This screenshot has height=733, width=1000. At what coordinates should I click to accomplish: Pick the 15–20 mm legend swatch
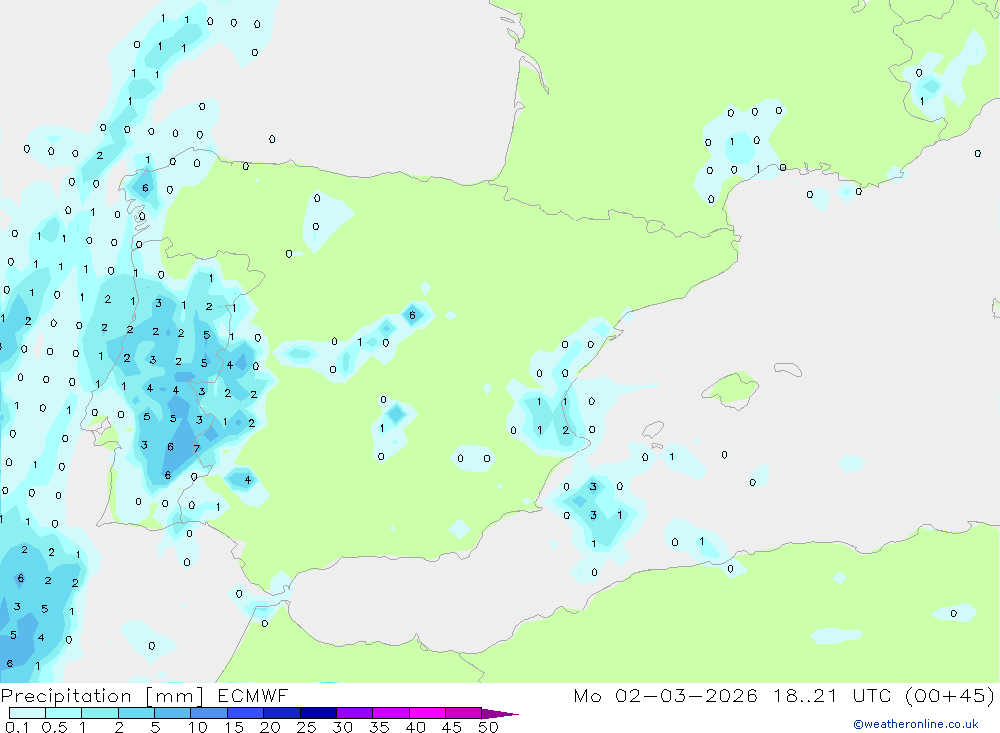click(246, 713)
